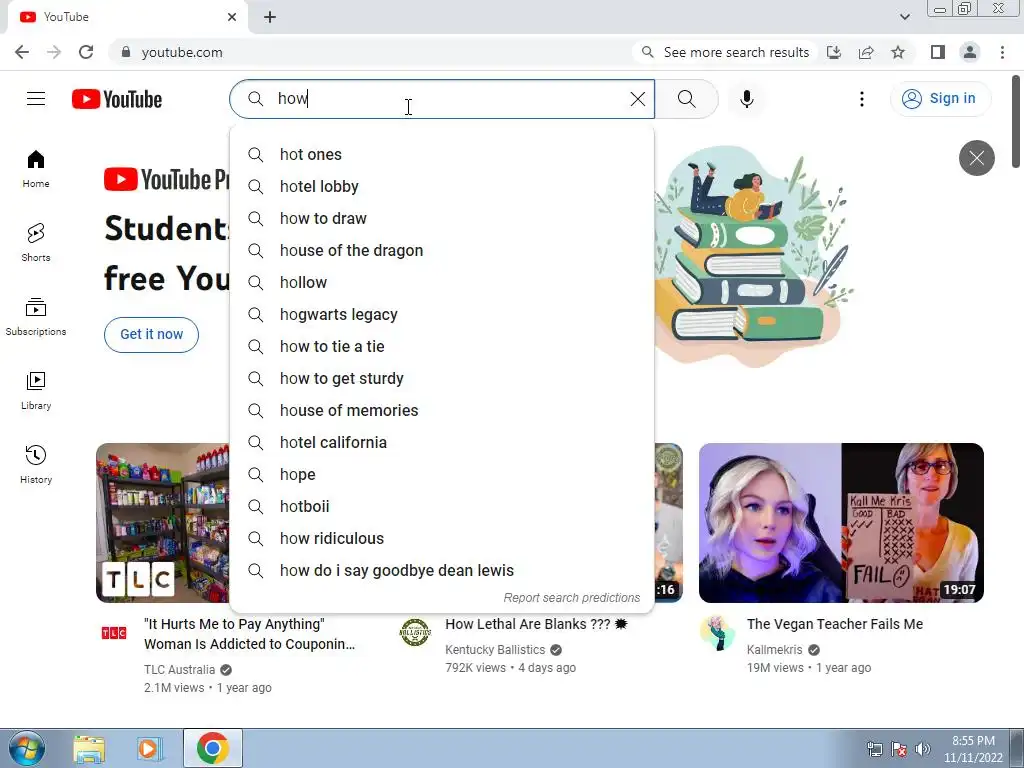Image resolution: width=1024 pixels, height=768 pixels.
Task: Open the YouTube hamburger guide menu
Action: pos(36,99)
